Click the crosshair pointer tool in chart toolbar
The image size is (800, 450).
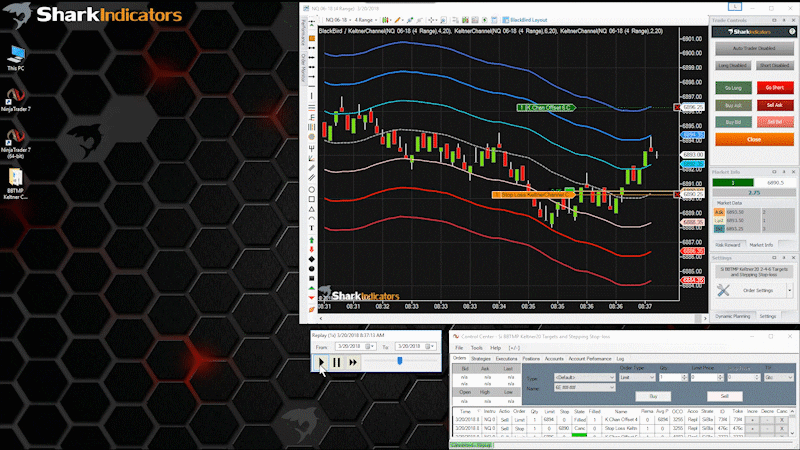click(432, 20)
